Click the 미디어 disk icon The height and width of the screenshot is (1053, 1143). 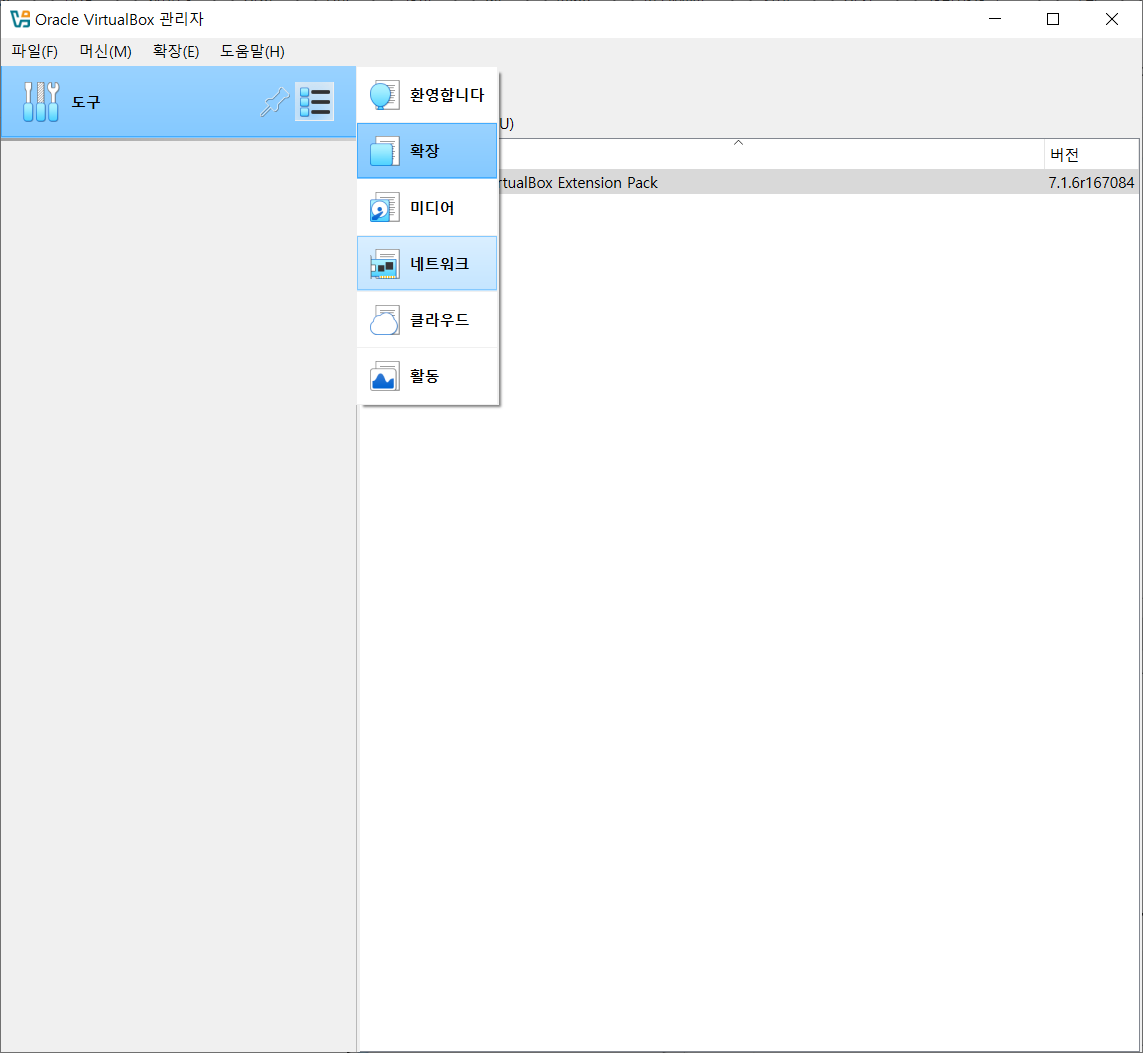coord(384,207)
